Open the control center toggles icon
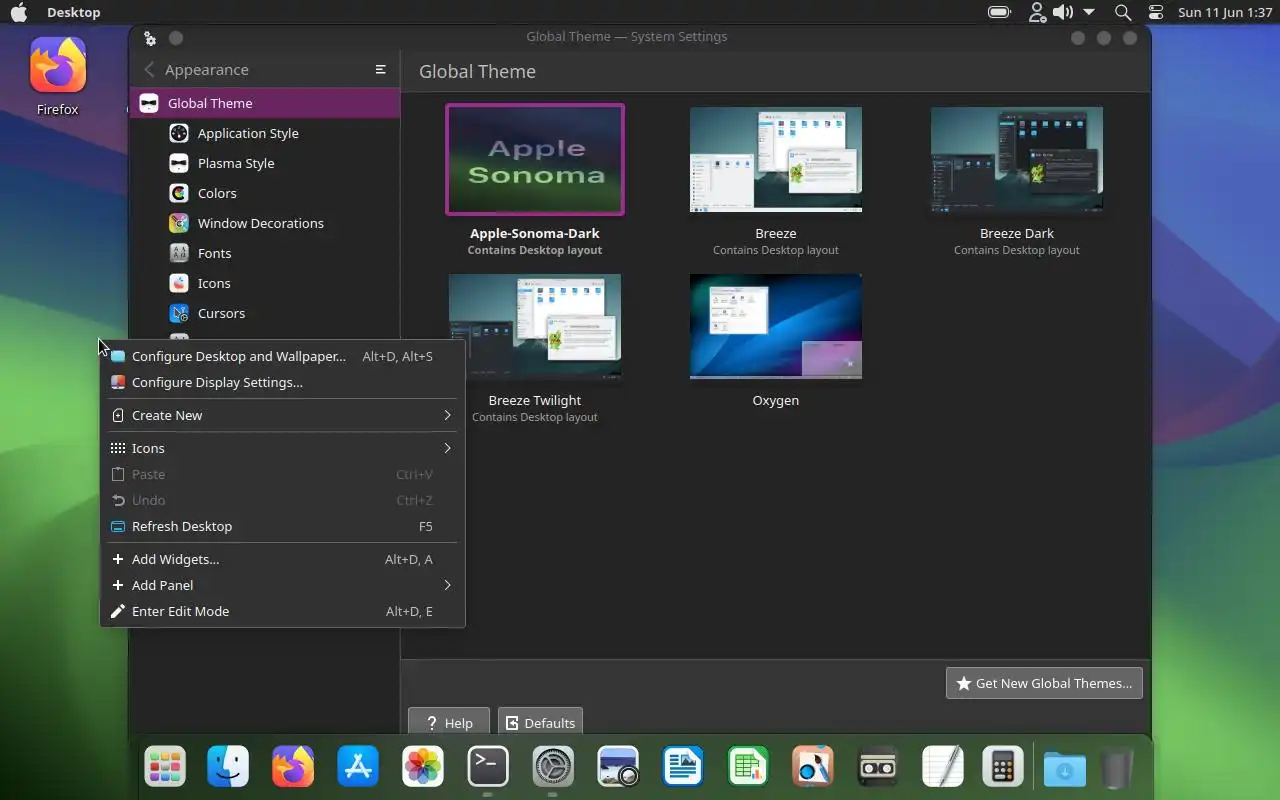Viewport: 1280px width, 800px height. pyautogui.click(x=1156, y=12)
